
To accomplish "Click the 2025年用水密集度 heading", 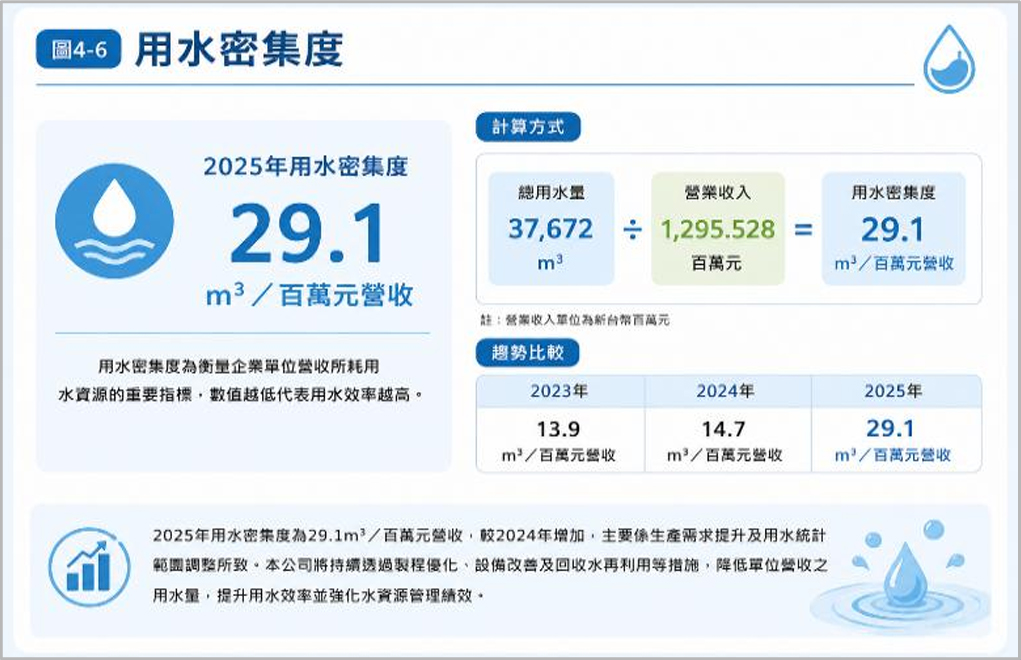I will click(x=305, y=167).
